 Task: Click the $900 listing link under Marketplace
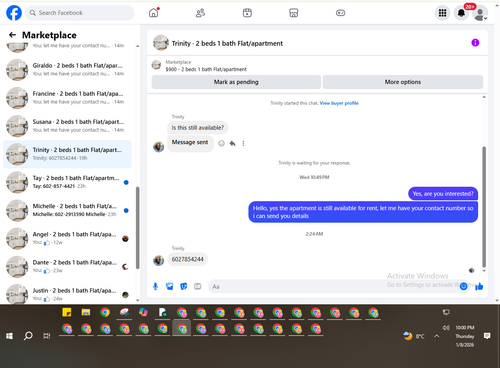(x=206, y=69)
